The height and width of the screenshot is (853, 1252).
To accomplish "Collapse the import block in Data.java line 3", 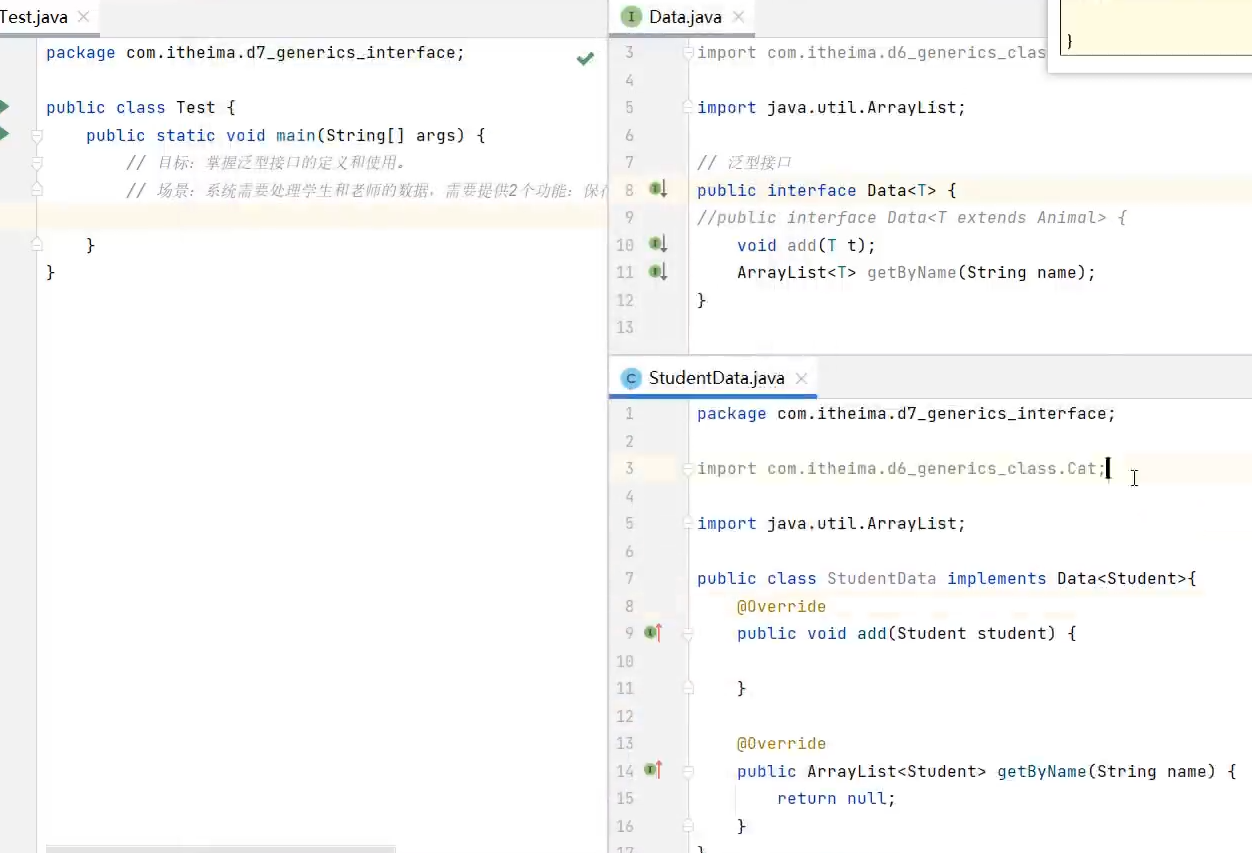I will 688,52.
